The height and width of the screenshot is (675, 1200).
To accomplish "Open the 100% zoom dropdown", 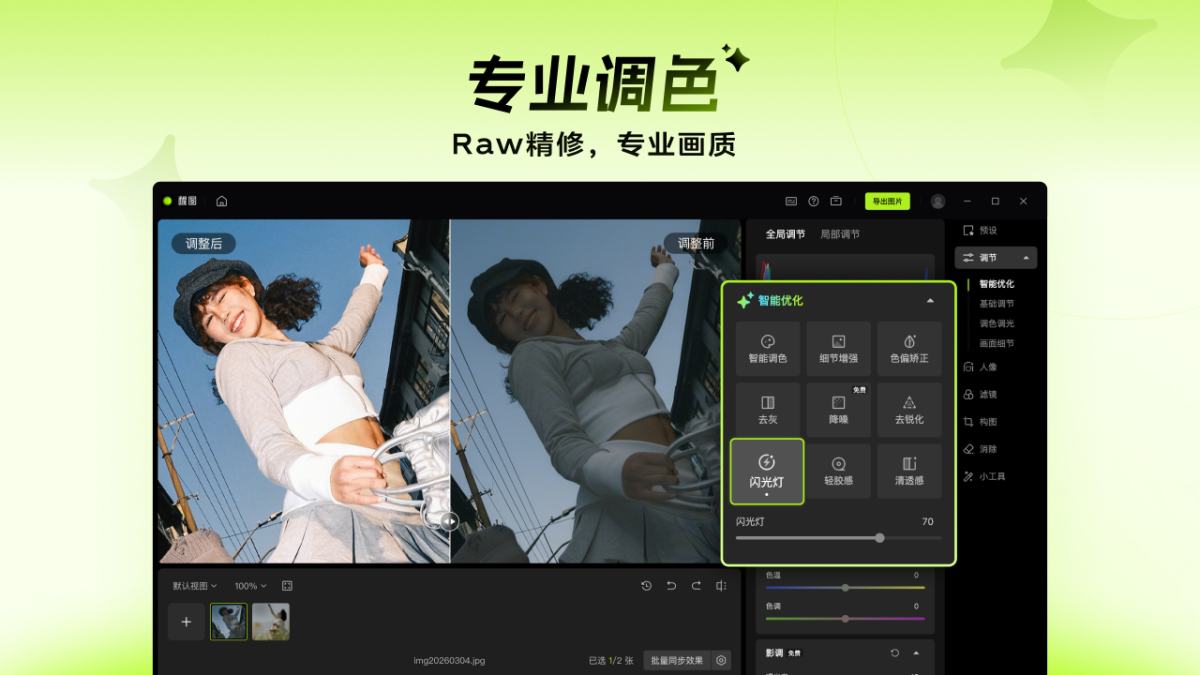I will (x=250, y=586).
